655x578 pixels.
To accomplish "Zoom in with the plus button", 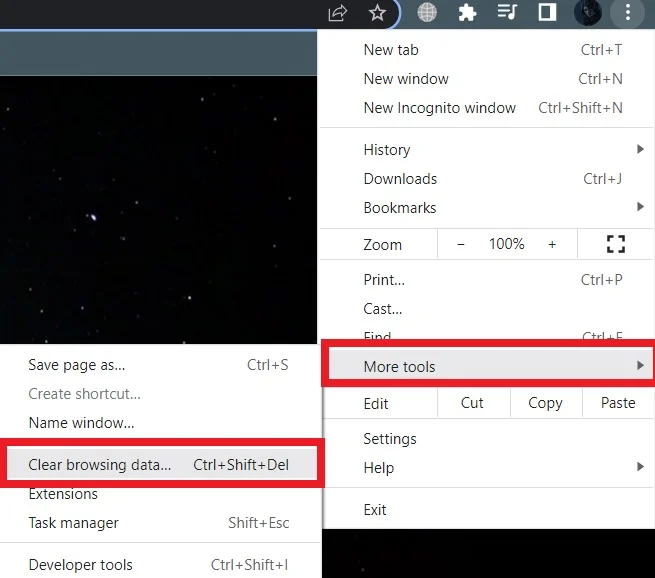I will point(552,244).
